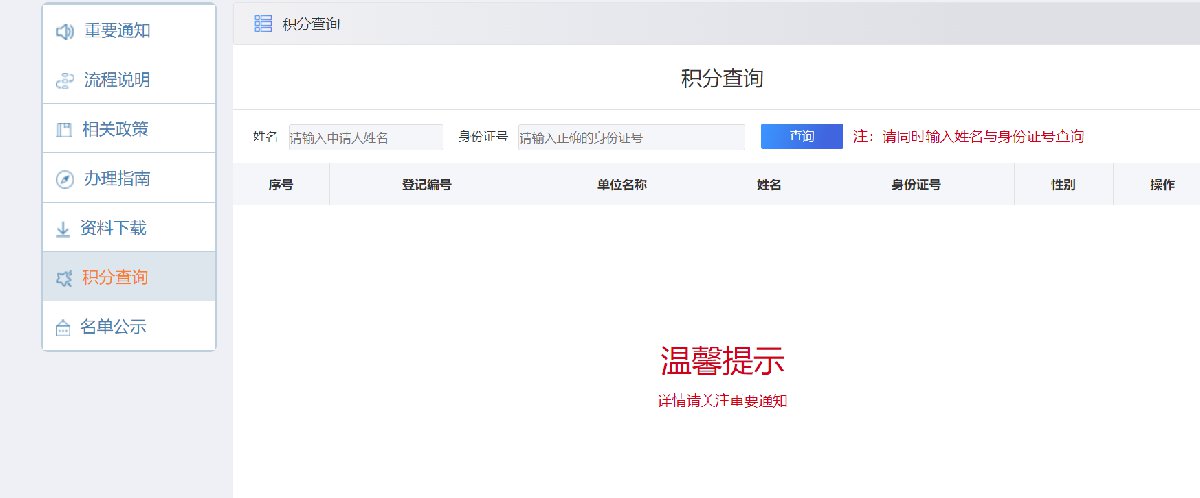
Task: Open the 重要通知 menu item text
Action: click(116, 31)
